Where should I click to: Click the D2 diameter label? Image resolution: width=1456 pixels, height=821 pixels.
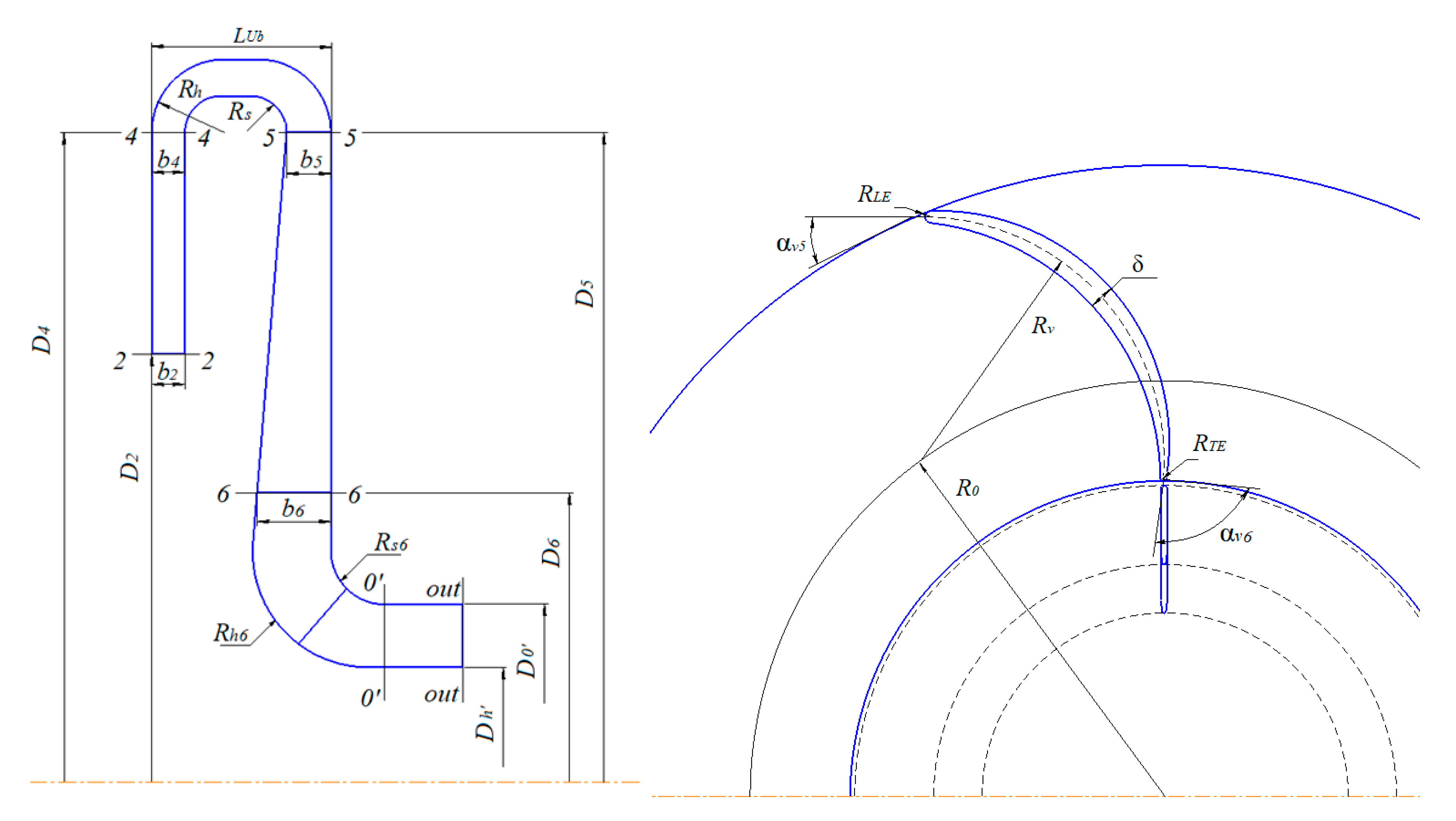[x=130, y=467]
